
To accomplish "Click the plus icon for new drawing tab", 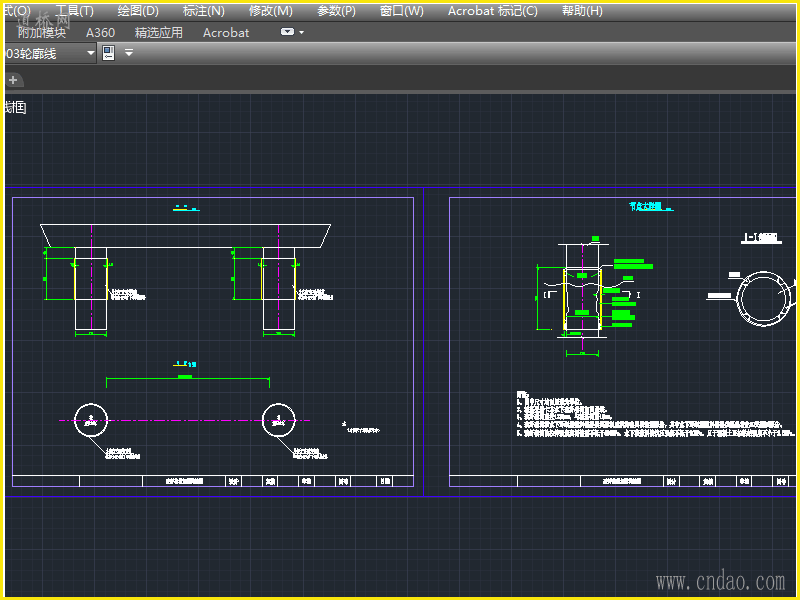I will (x=13, y=80).
